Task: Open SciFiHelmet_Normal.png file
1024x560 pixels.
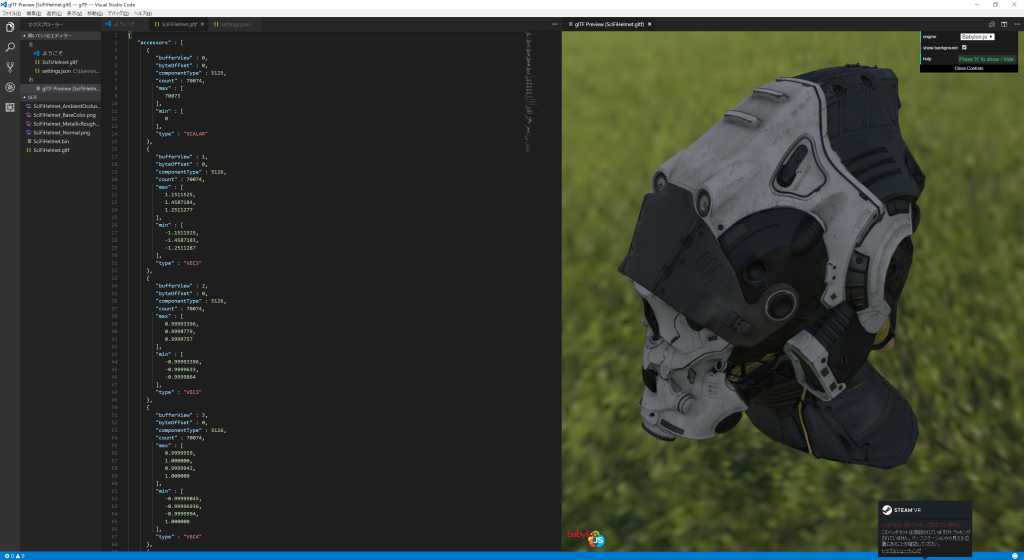Action: (x=58, y=132)
